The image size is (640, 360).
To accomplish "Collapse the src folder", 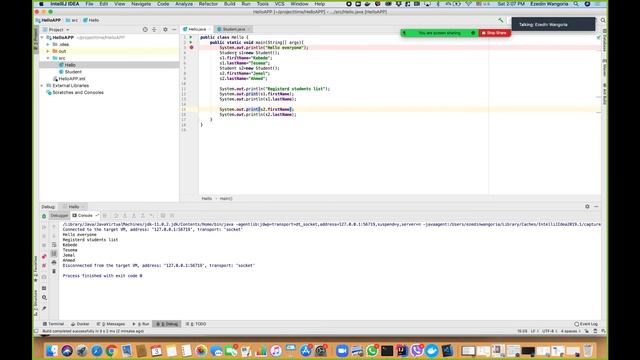I will (48, 58).
